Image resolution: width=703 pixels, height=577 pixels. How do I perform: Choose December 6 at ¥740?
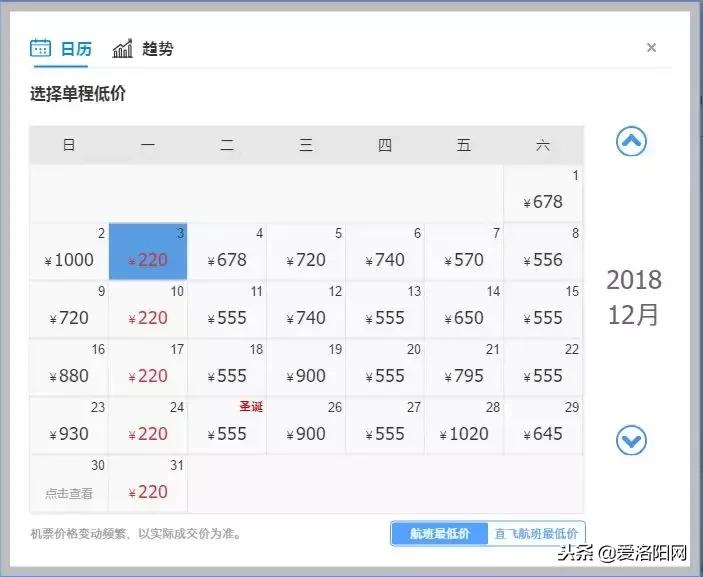[x=385, y=252]
